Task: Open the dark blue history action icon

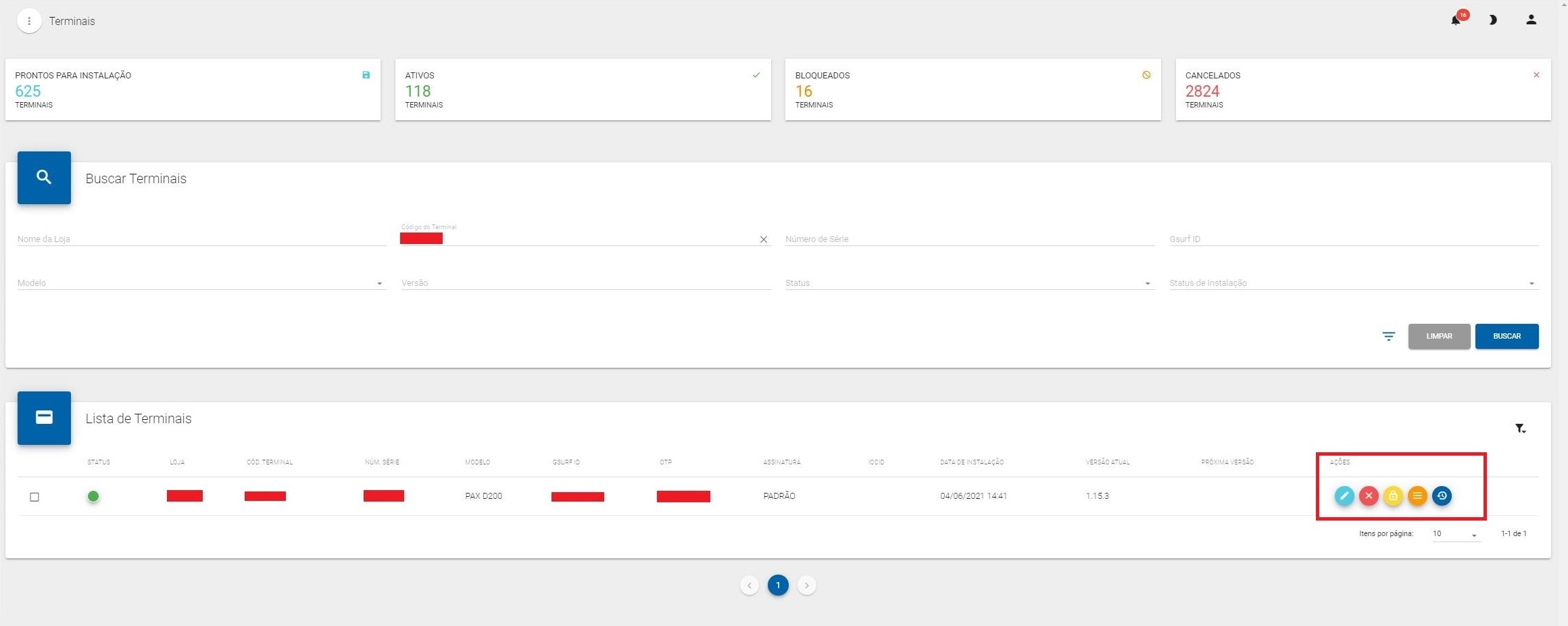Action: click(x=1442, y=496)
